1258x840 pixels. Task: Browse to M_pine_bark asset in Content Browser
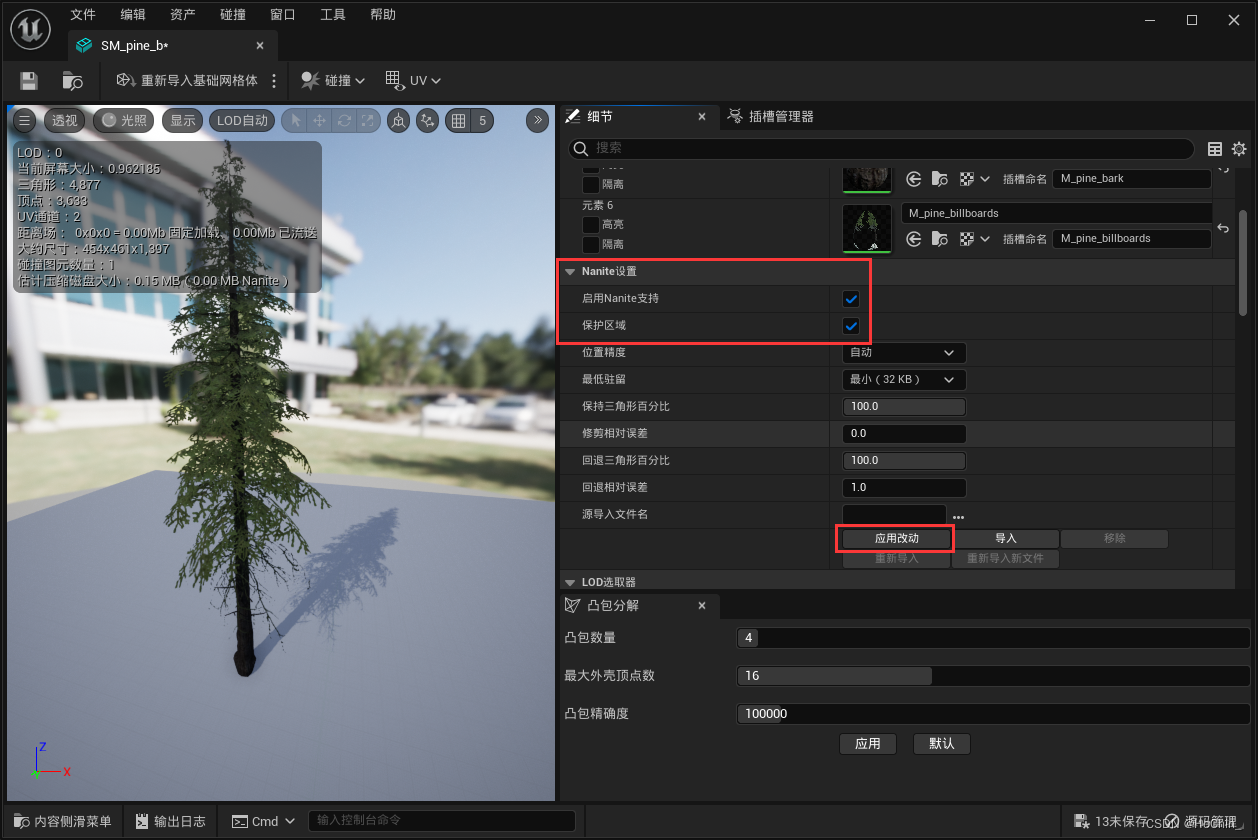coord(938,178)
